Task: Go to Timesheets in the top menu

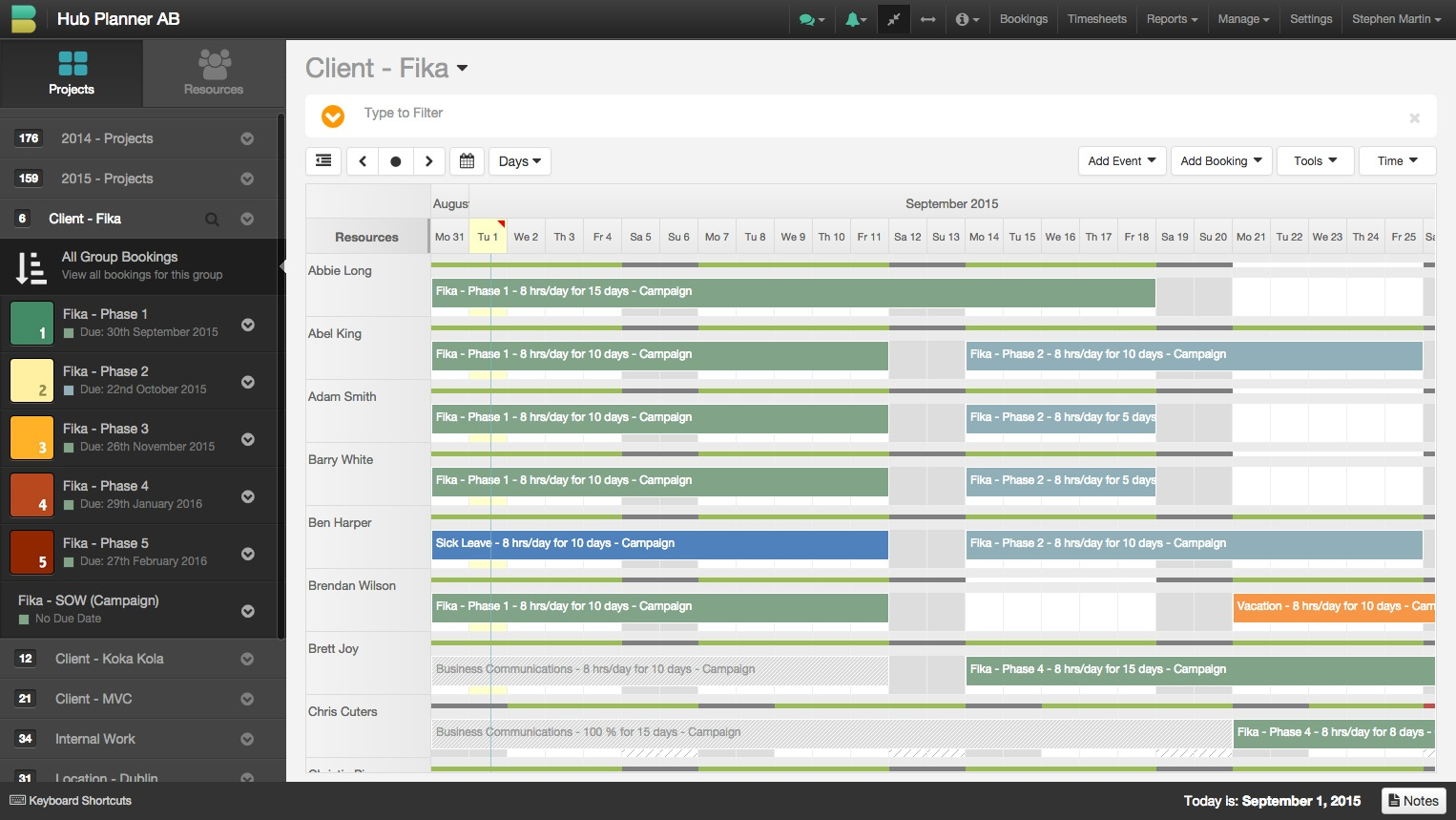Action: pyautogui.click(x=1097, y=19)
